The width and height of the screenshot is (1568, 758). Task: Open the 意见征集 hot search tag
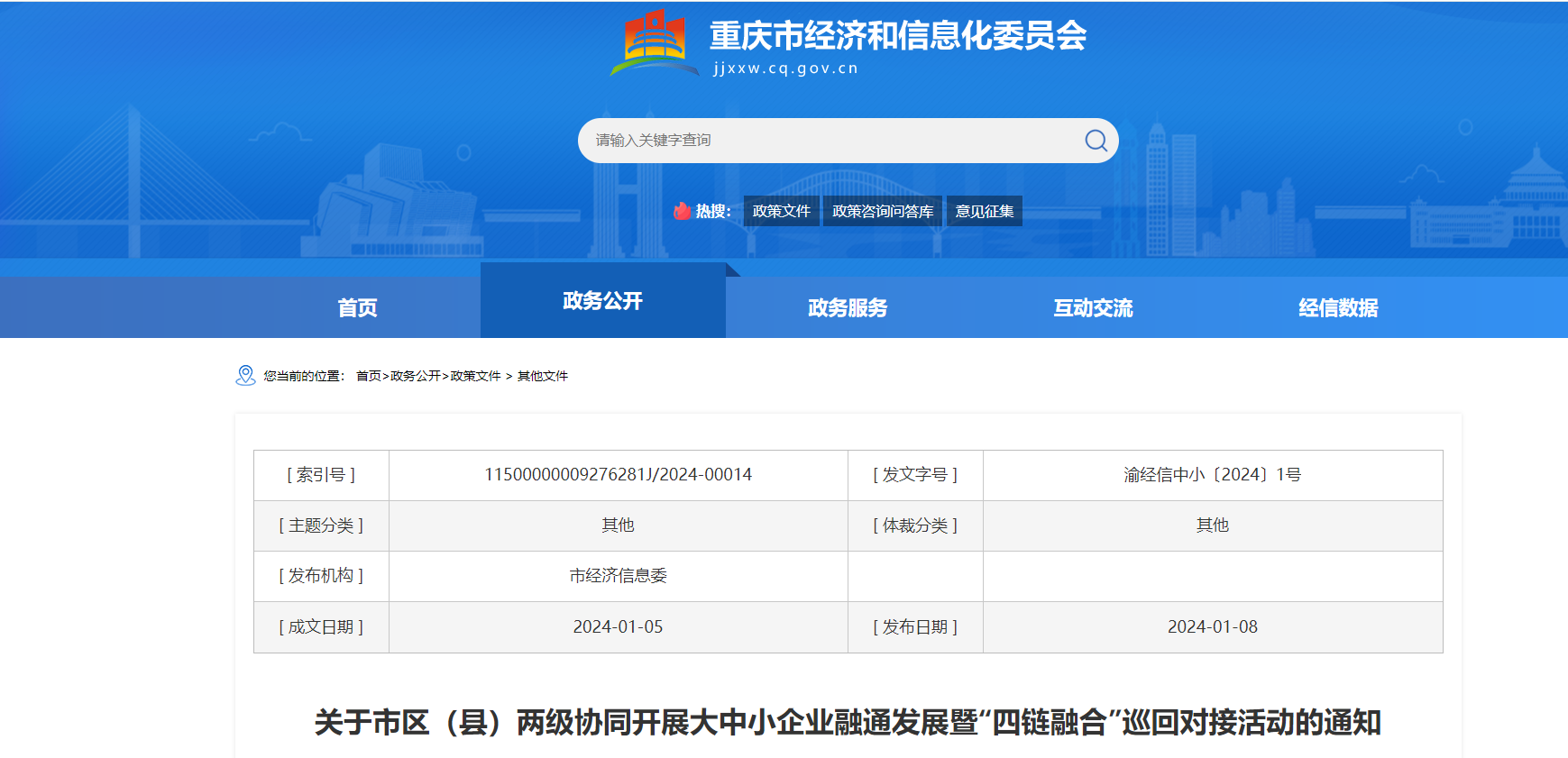[984, 211]
